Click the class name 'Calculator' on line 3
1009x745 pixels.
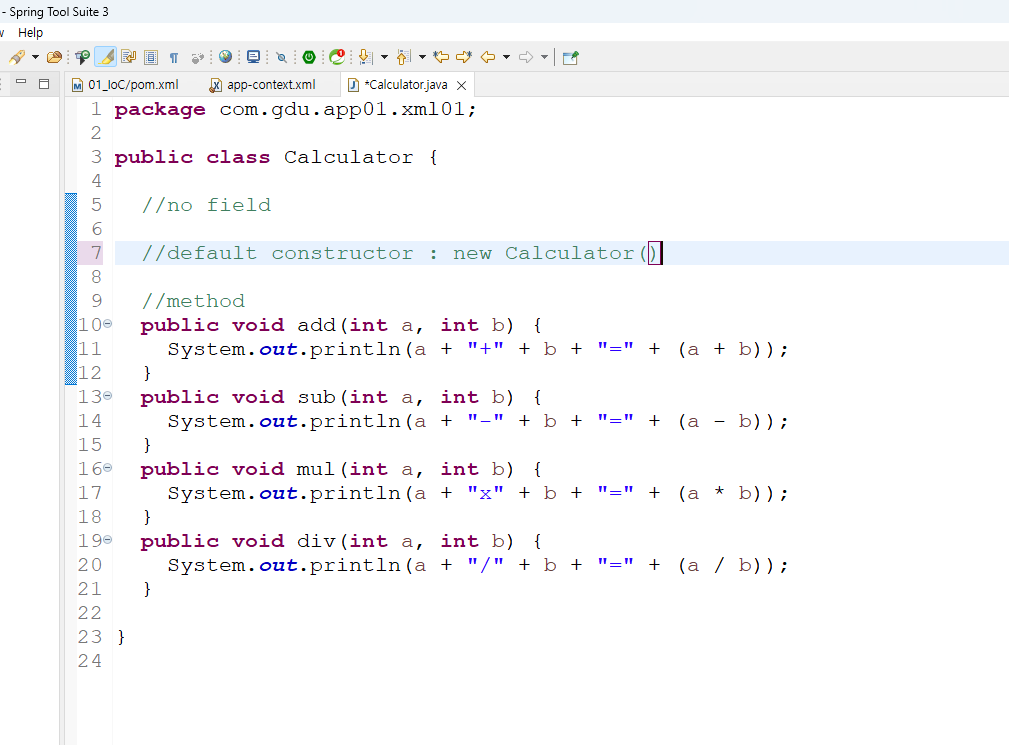tap(348, 158)
